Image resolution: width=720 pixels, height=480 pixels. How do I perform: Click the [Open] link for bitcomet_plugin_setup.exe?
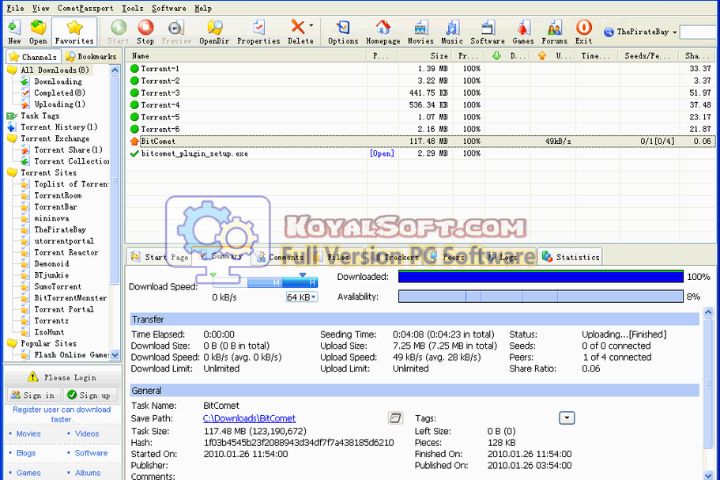point(382,153)
